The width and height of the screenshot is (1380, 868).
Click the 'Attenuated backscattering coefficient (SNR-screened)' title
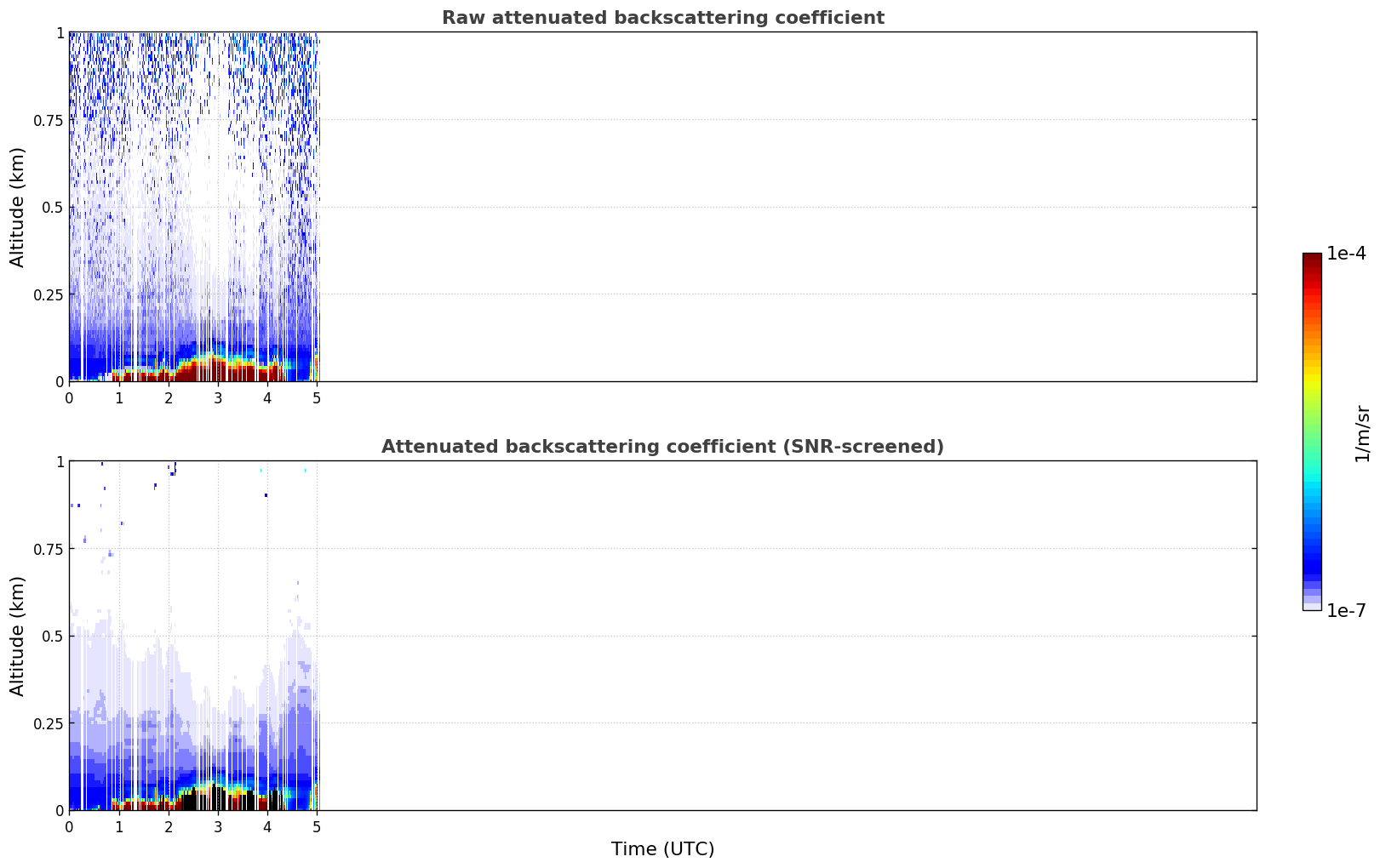[x=662, y=447]
